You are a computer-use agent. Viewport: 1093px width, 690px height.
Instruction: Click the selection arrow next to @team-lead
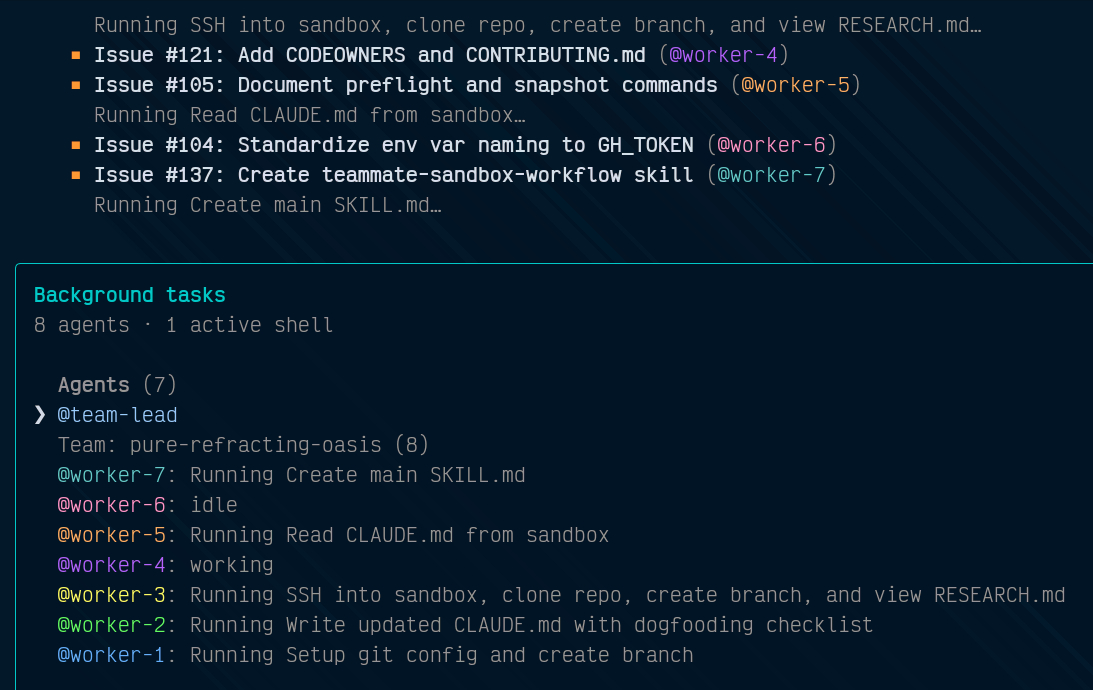tap(40, 415)
